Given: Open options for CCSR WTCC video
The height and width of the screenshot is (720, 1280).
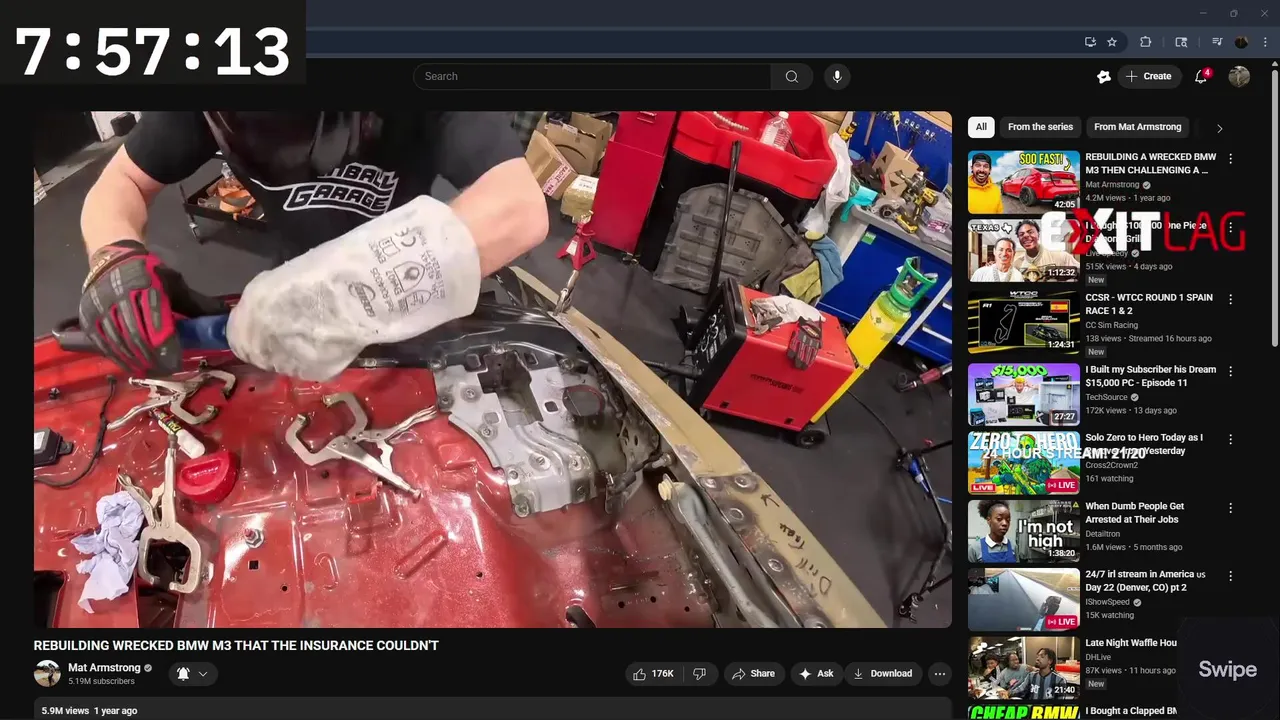Looking at the screenshot, I should 1230,299.
